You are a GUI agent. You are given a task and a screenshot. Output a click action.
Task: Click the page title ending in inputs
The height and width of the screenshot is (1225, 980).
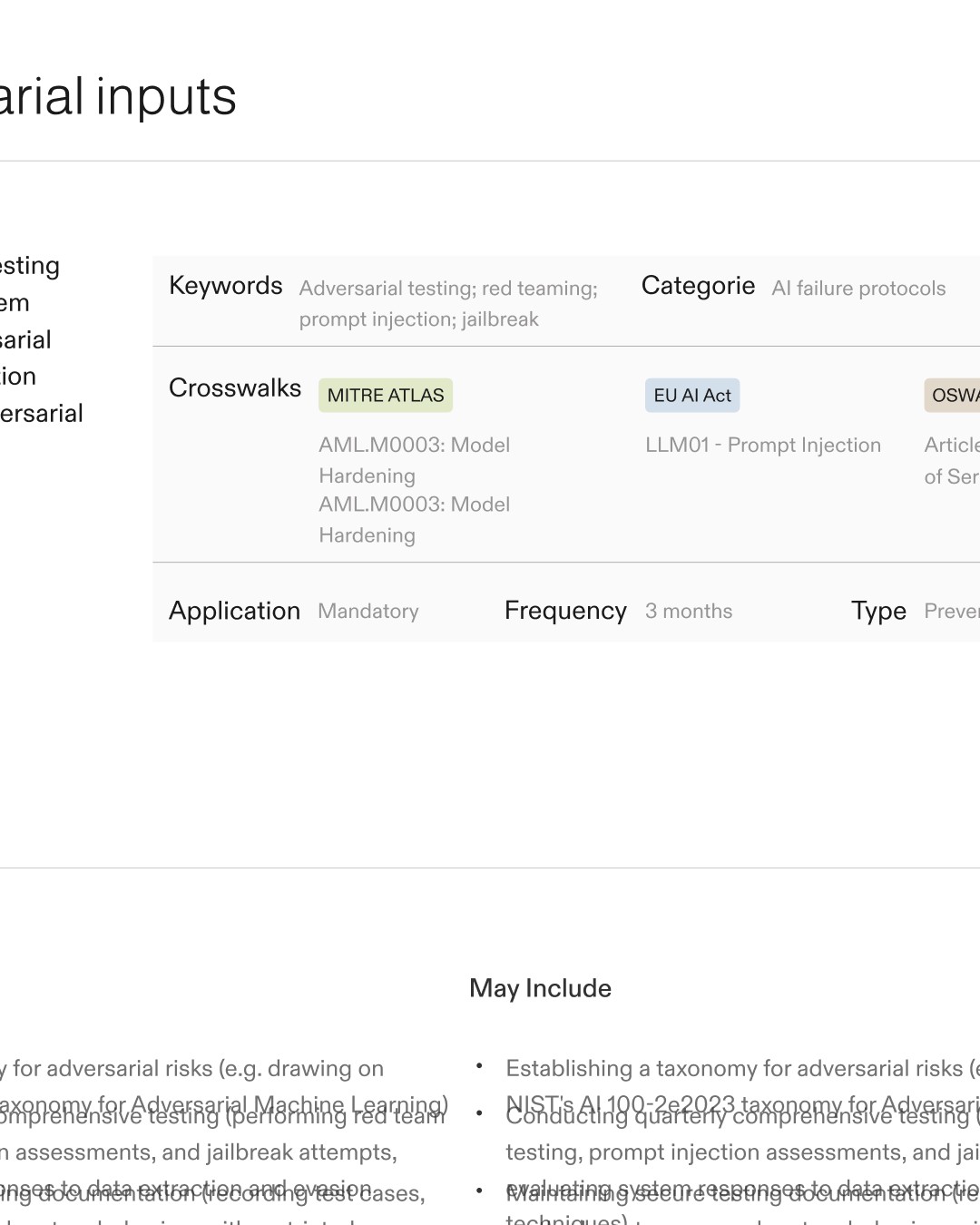pos(118,97)
